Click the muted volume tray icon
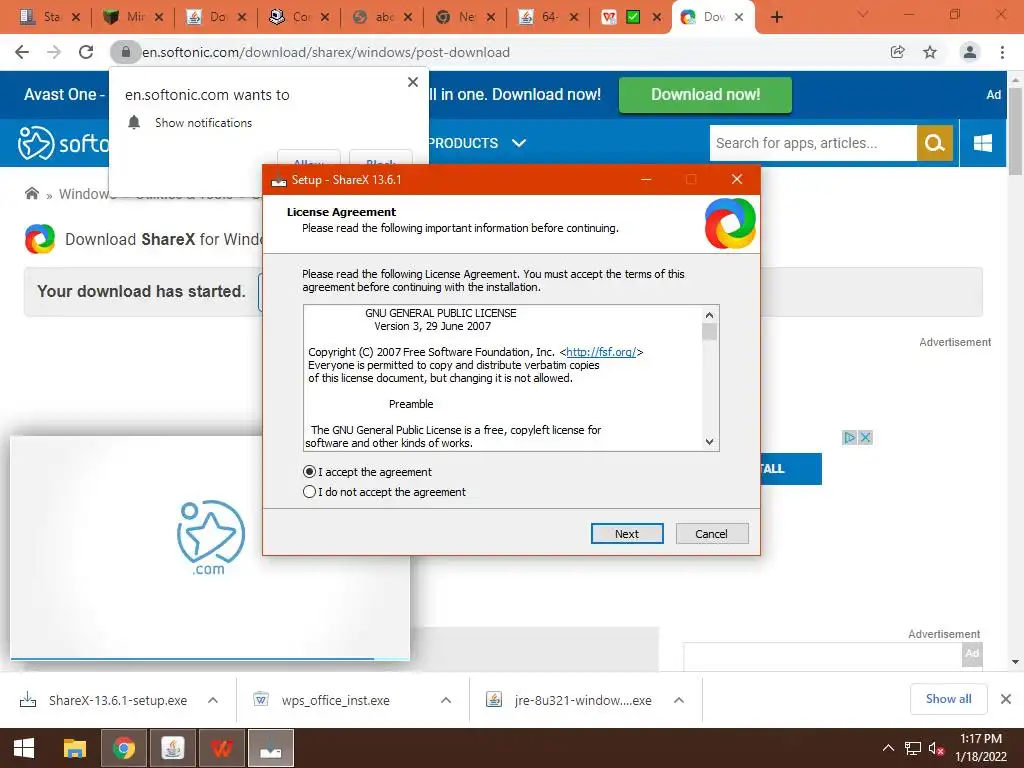Image resolution: width=1024 pixels, height=768 pixels. (936, 748)
